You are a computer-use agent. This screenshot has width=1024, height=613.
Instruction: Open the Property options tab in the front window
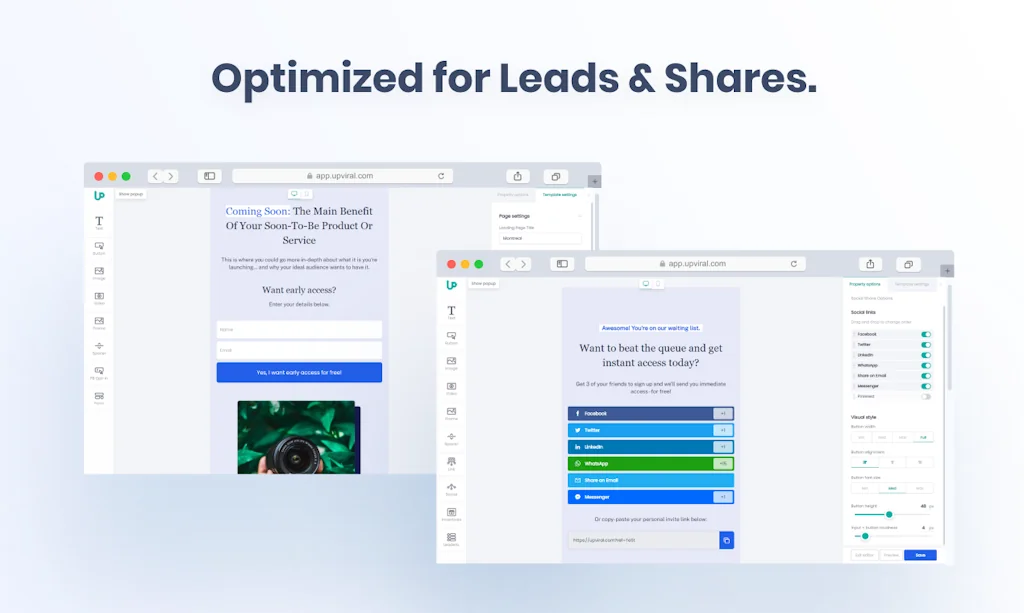(865, 284)
